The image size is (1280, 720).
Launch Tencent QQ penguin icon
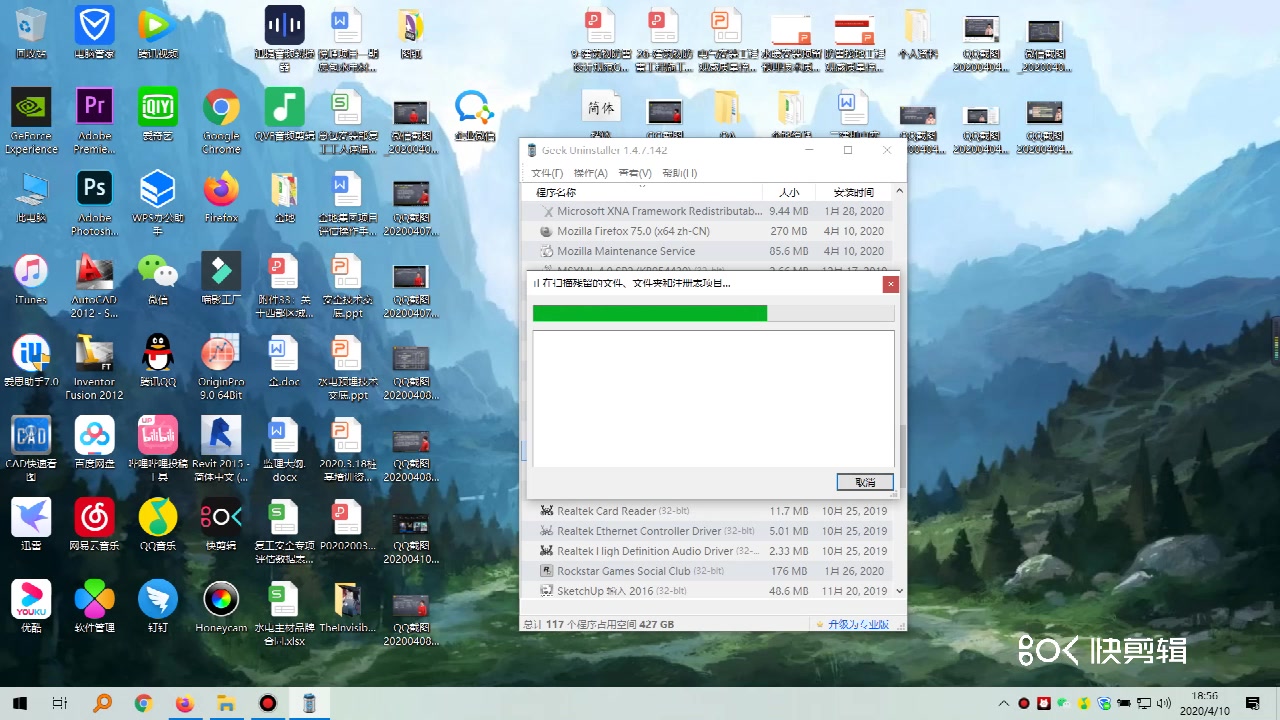tap(157, 359)
